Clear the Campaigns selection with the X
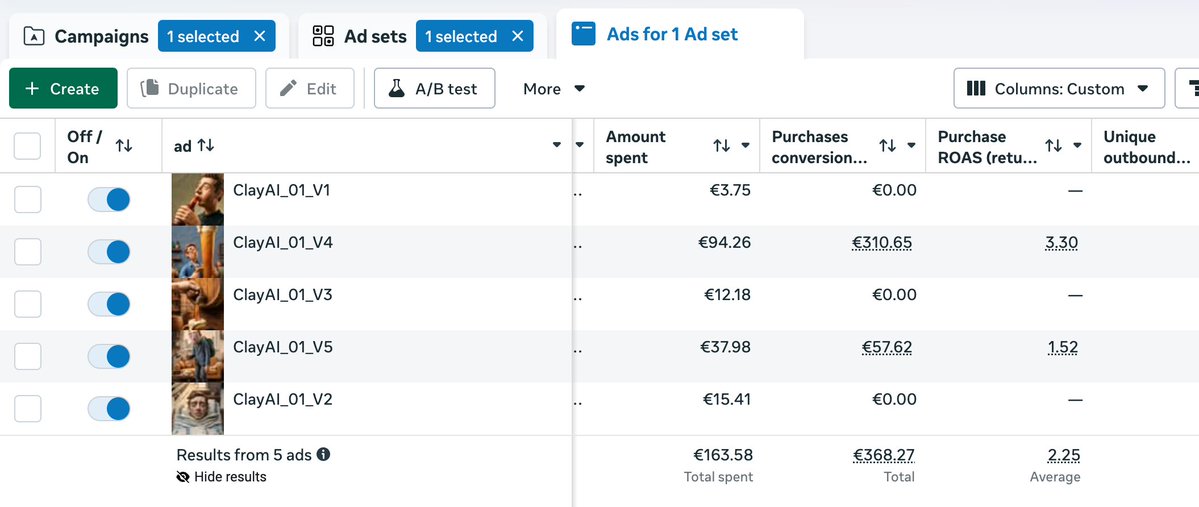 [260, 37]
